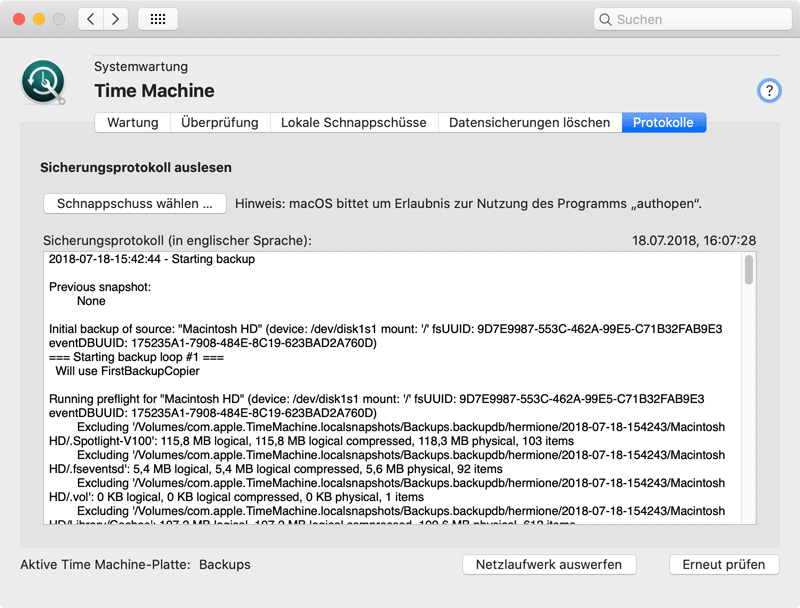Click the 'Time Machine' title text
Viewport: 800px width, 608px height.
coord(154,91)
